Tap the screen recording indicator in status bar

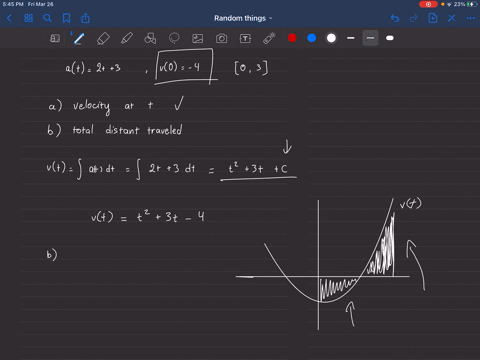(x=428, y=4)
